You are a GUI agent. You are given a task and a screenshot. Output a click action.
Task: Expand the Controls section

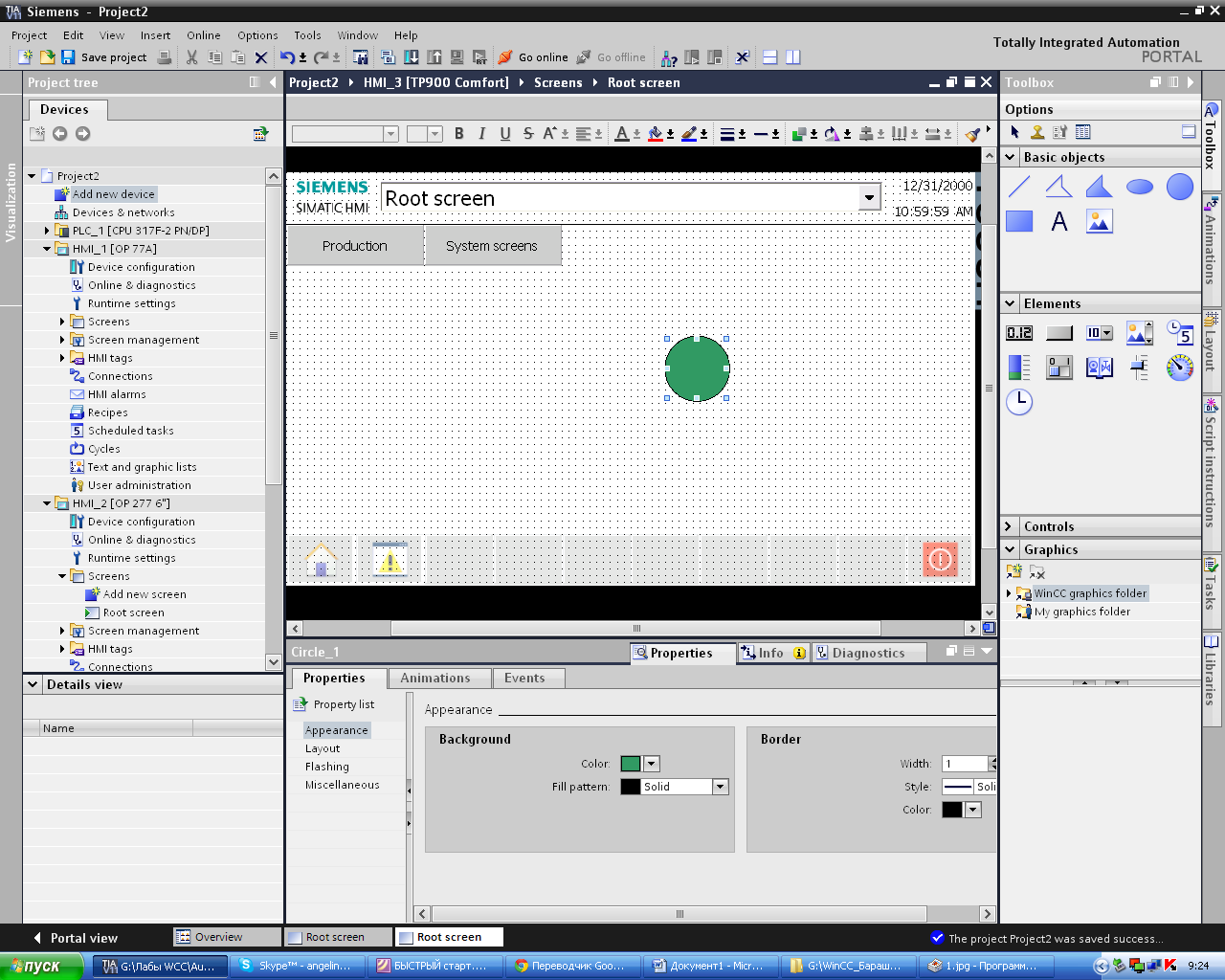tap(1009, 526)
